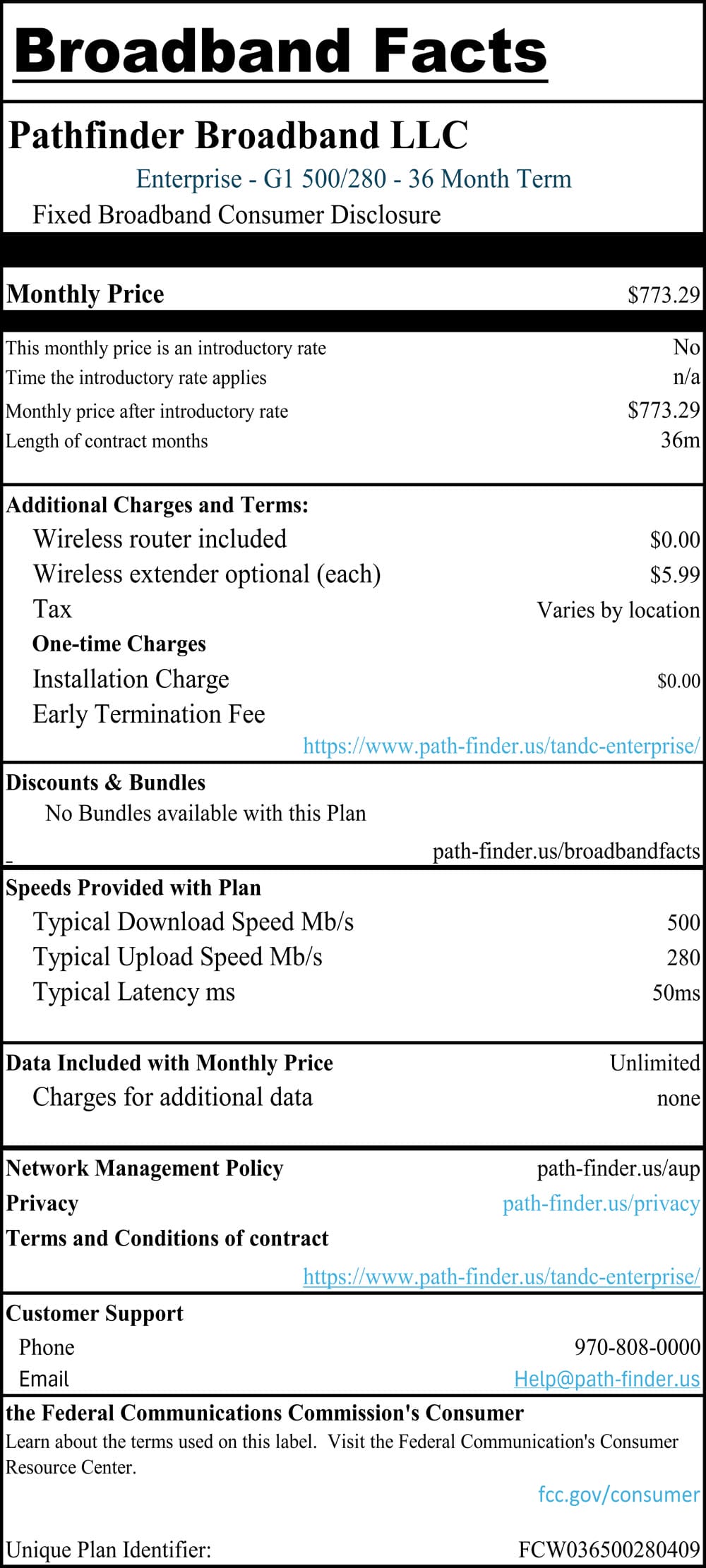Click the Unlimited data included value

[654, 1063]
